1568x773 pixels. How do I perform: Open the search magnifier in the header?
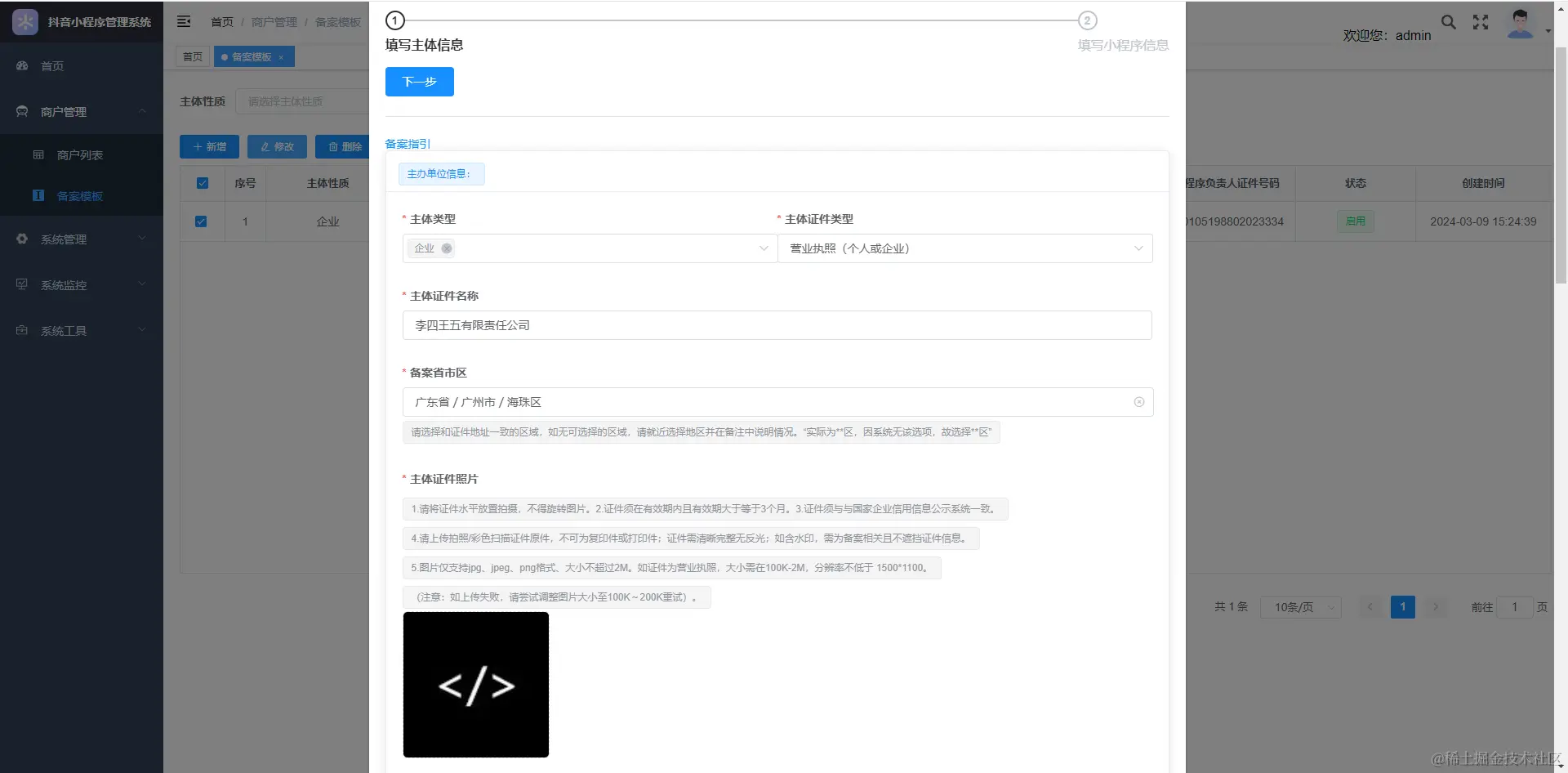point(1448,22)
